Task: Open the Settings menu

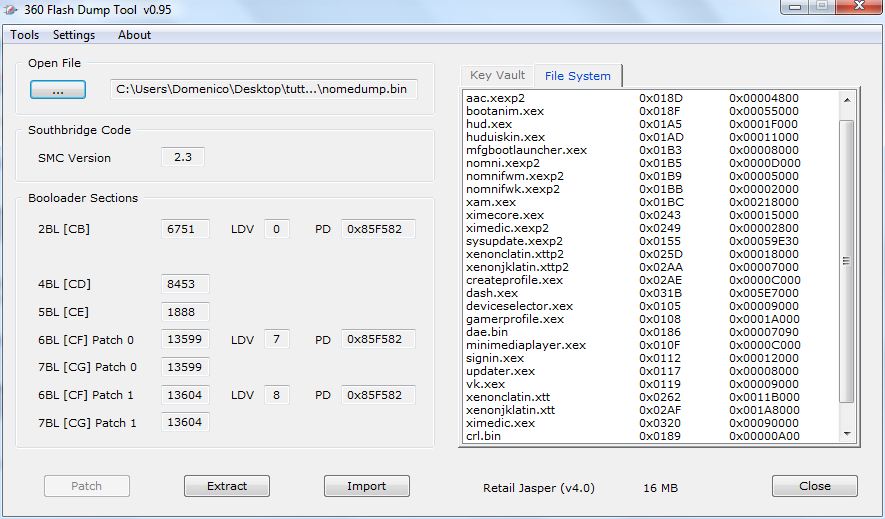Action: point(74,35)
